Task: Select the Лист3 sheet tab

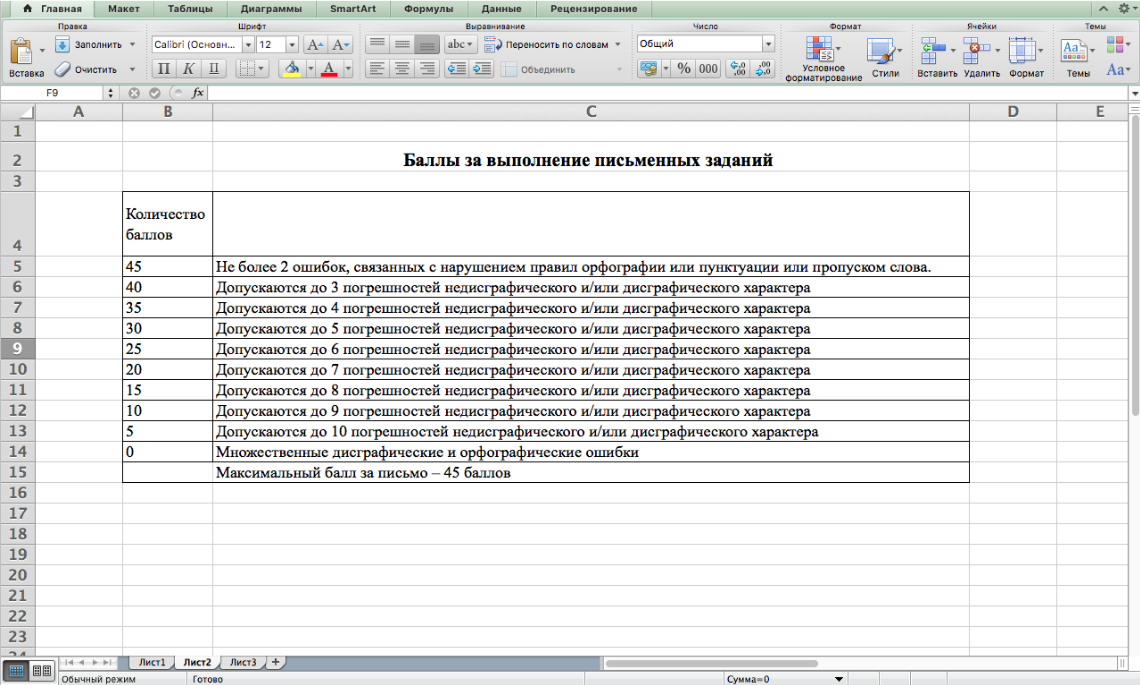Action: [x=243, y=662]
